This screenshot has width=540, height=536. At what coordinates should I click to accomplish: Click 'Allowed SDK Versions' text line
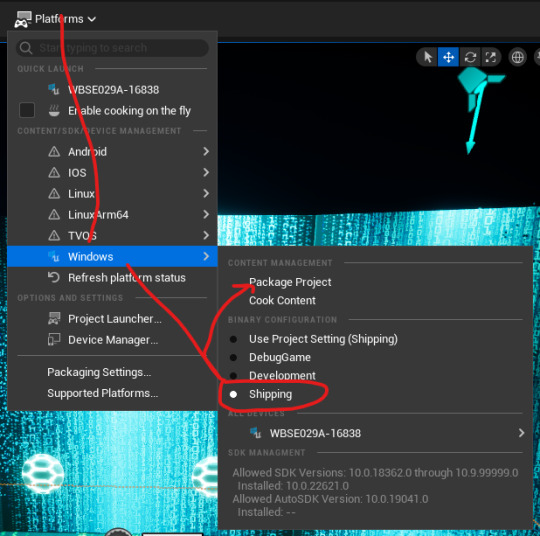[x=375, y=473]
